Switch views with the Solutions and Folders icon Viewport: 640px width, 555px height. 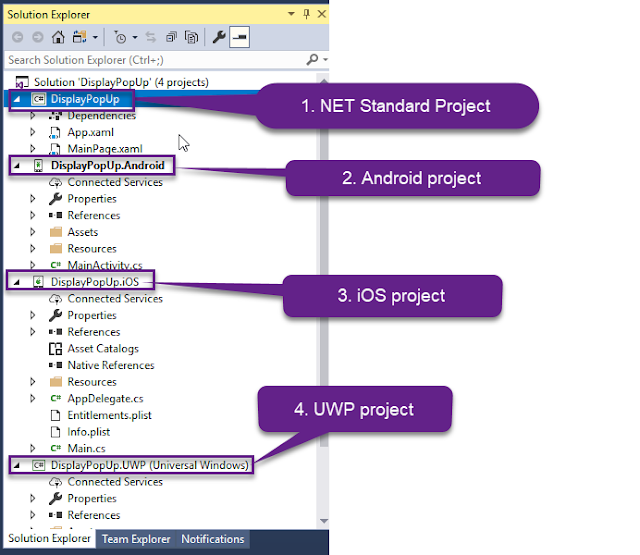coord(80,38)
